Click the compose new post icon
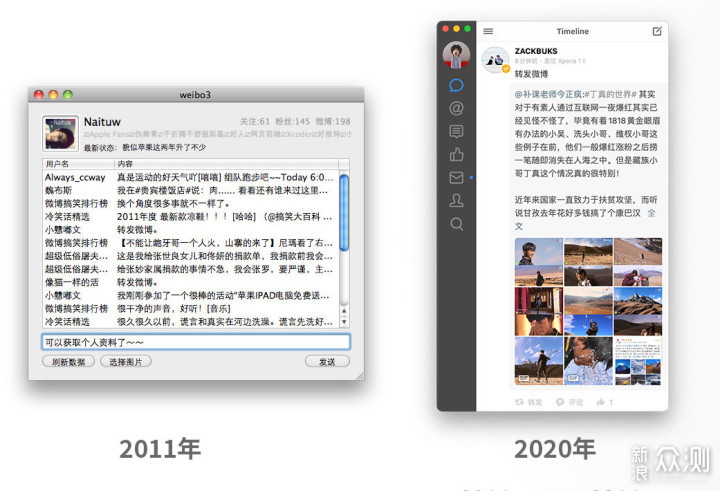This screenshot has height=491, width=720. pos(657,31)
